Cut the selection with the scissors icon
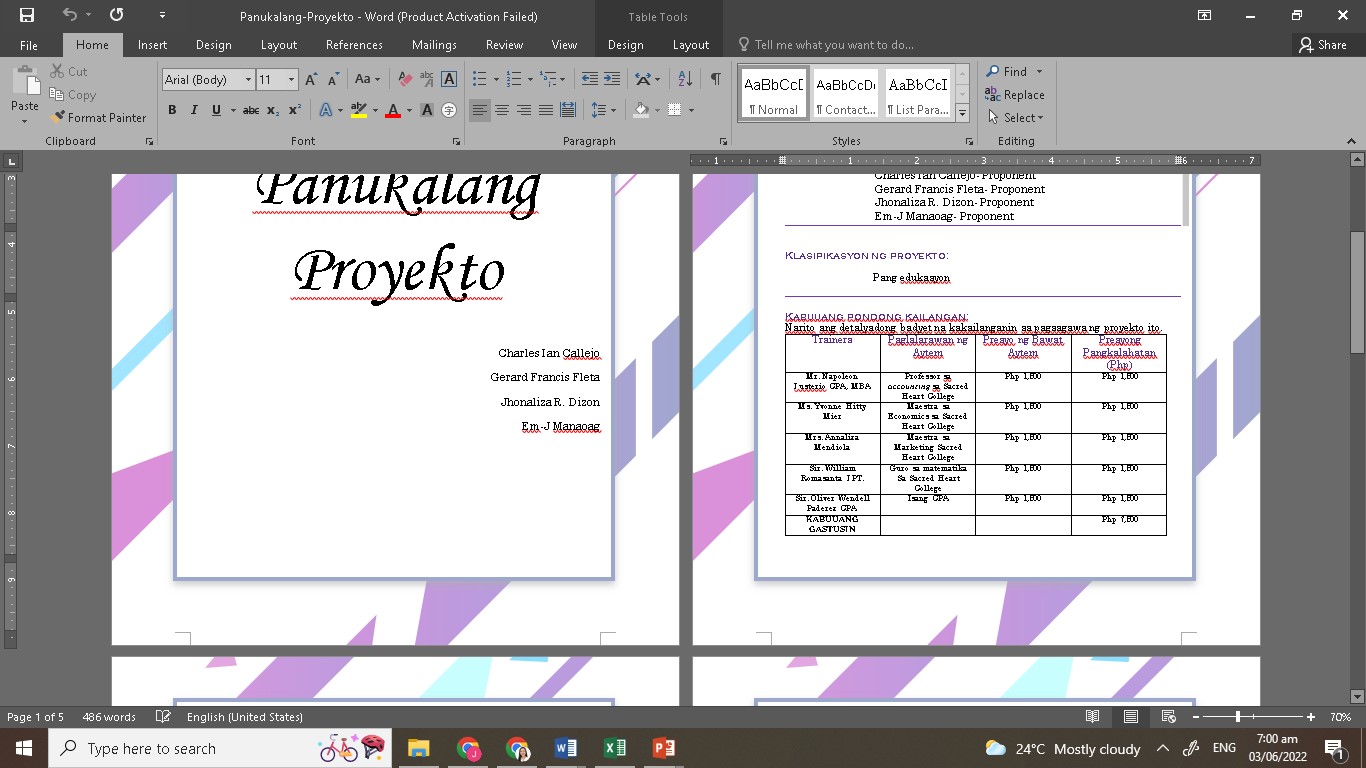This screenshot has width=1366, height=768. point(56,72)
